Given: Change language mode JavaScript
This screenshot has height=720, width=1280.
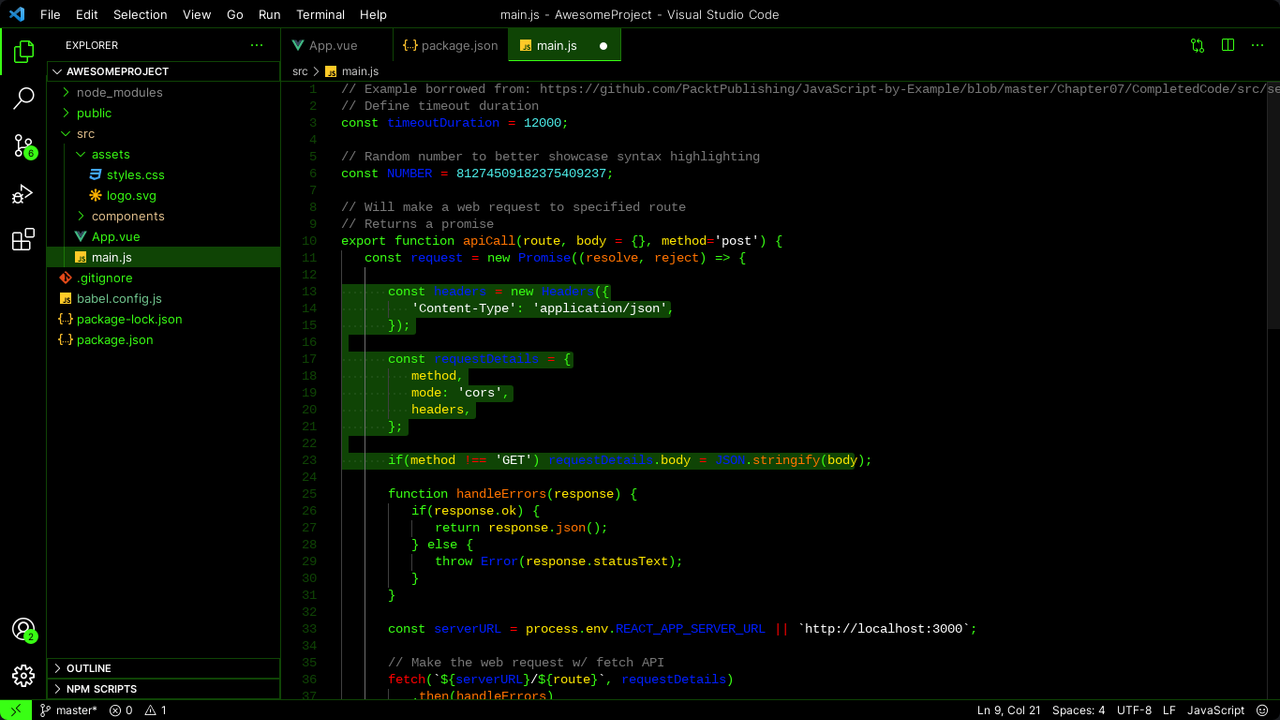Looking at the screenshot, I should [x=1216, y=710].
